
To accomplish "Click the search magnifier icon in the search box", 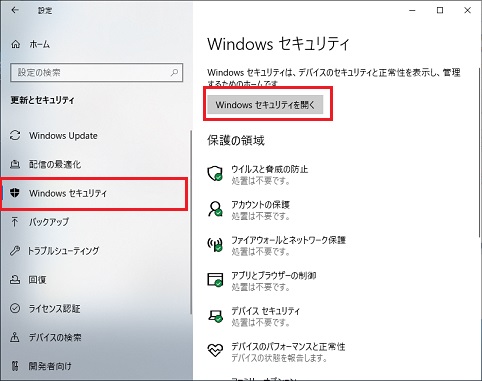I will tap(174, 72).
